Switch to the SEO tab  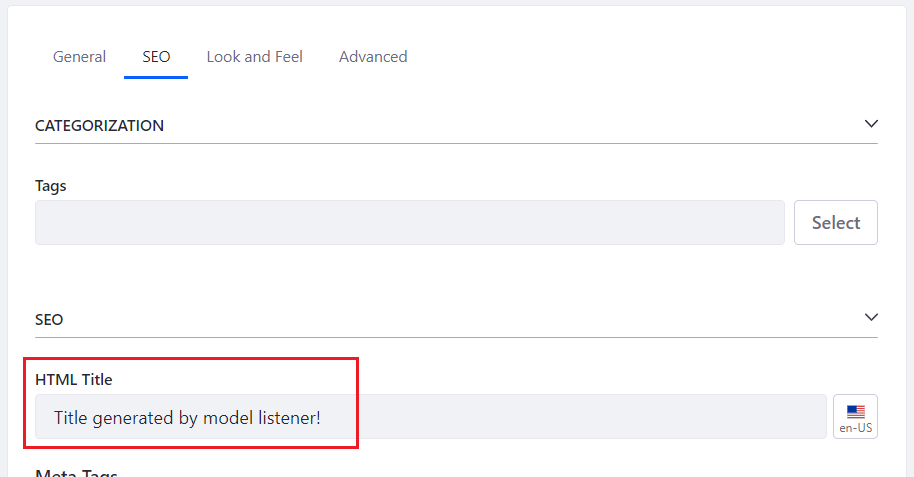(x=156, y=57)
